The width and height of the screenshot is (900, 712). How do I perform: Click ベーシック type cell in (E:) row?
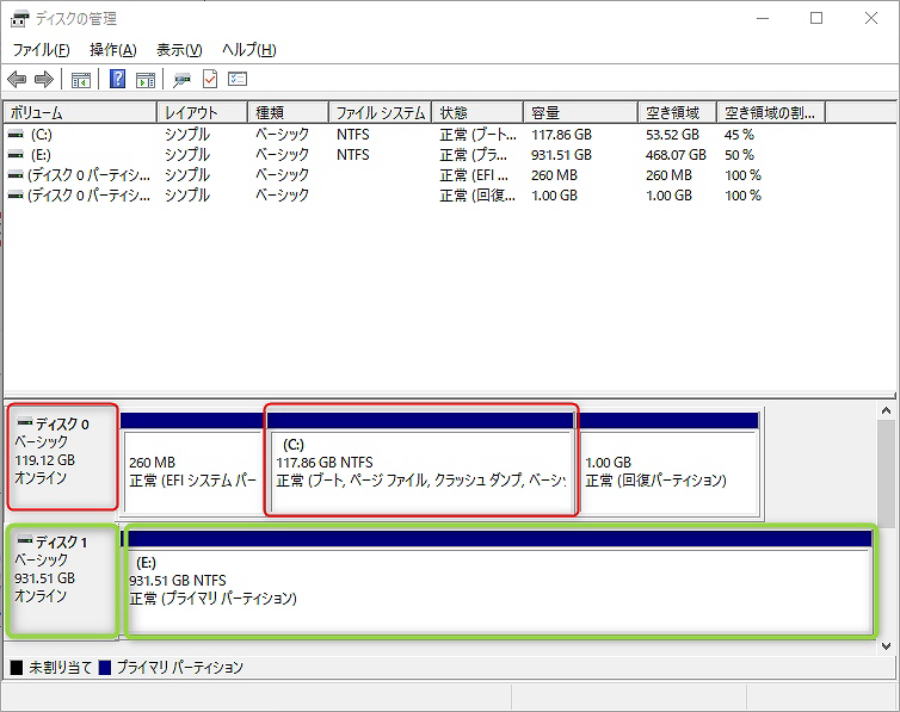[x=282, y=154]
